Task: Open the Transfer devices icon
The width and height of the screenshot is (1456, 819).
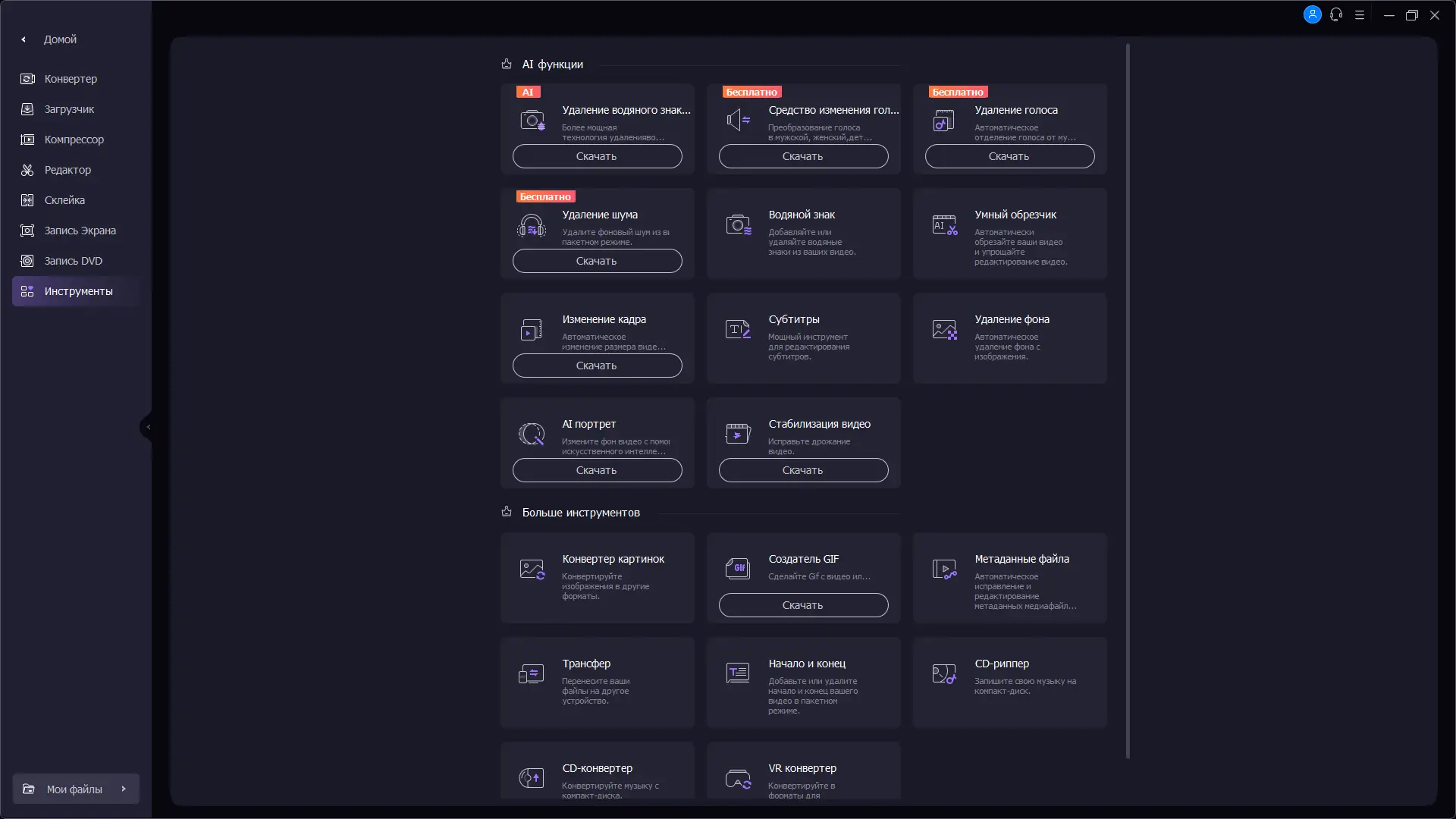Action: click(532, 674)
